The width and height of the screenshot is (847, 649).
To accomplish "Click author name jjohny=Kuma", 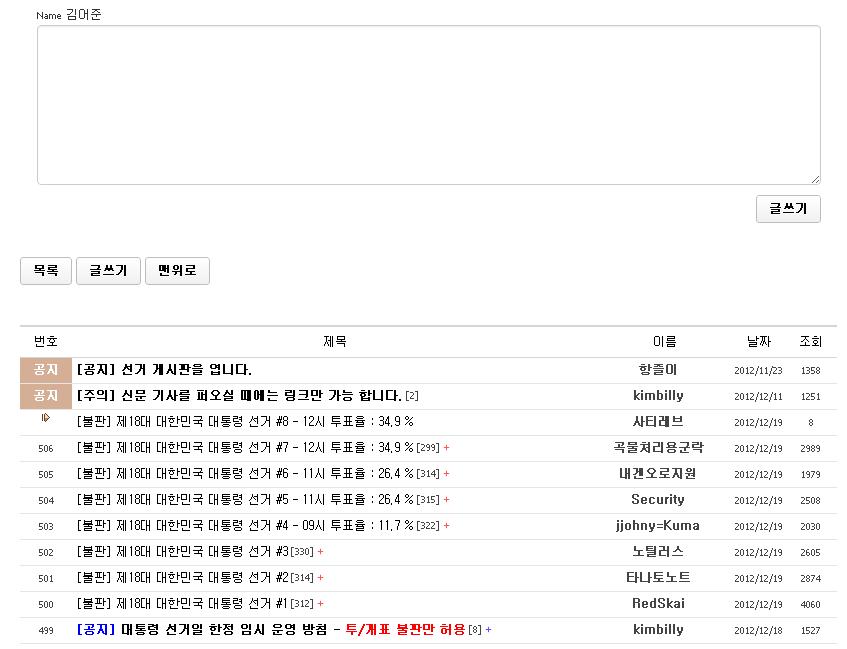I will point(658,525).
